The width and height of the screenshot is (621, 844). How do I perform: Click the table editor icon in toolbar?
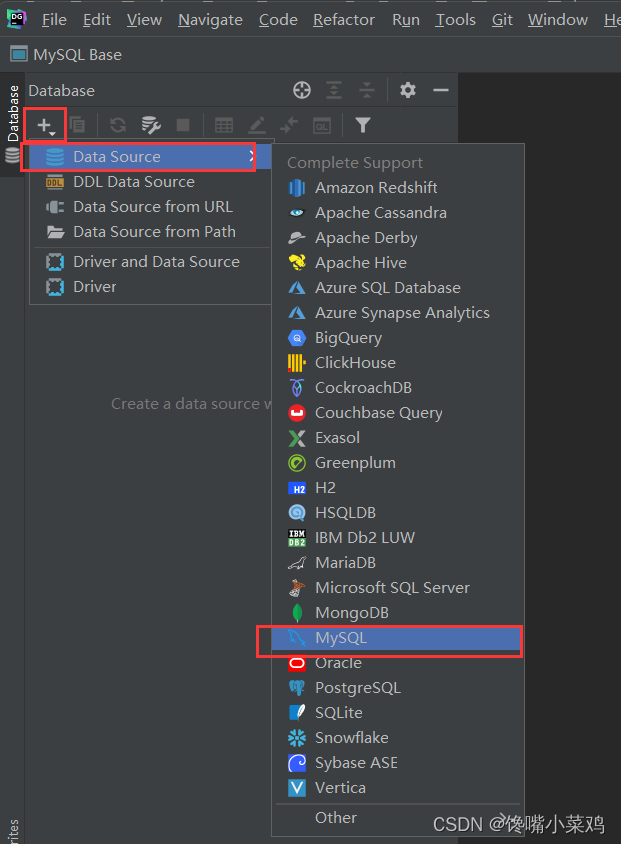[x=224, y=125]
